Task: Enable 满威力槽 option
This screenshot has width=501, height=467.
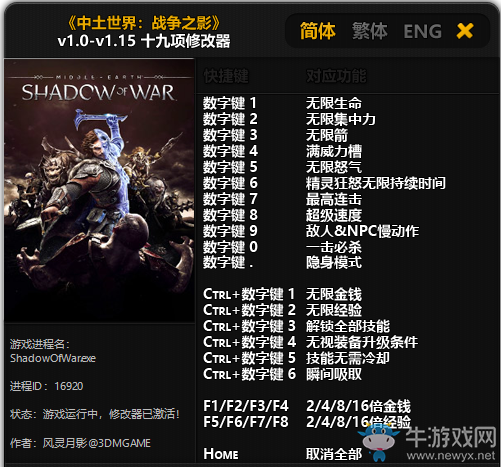Action: (334, 151)
